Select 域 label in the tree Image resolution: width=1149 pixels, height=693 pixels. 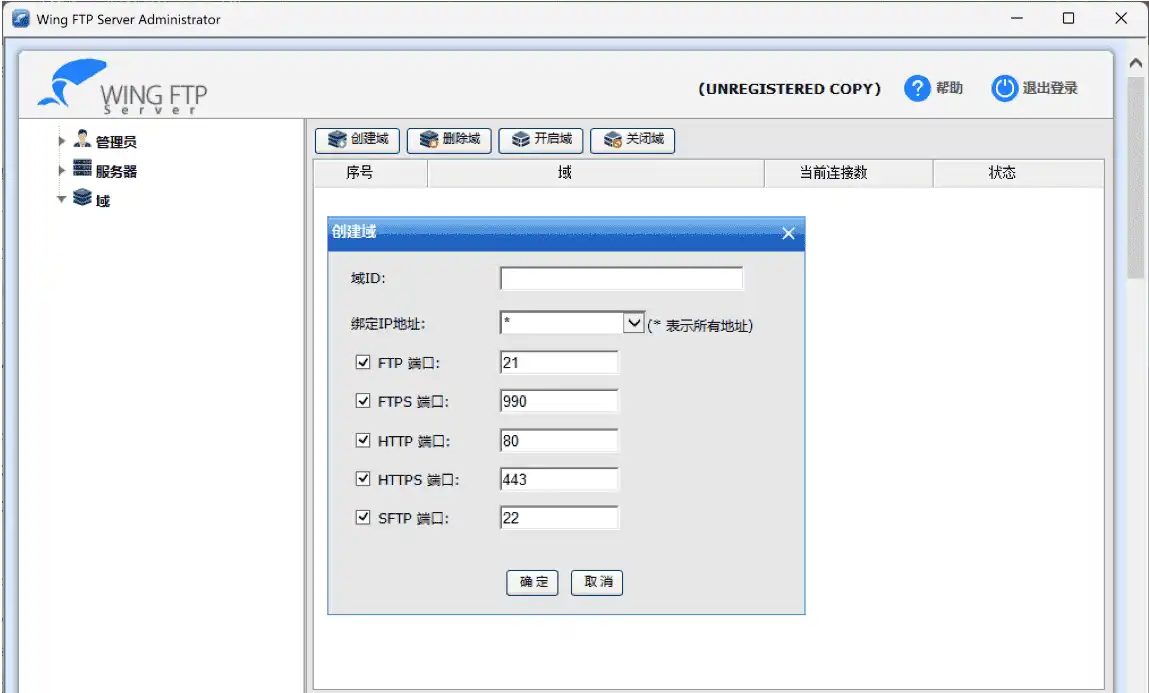(103, 201)
